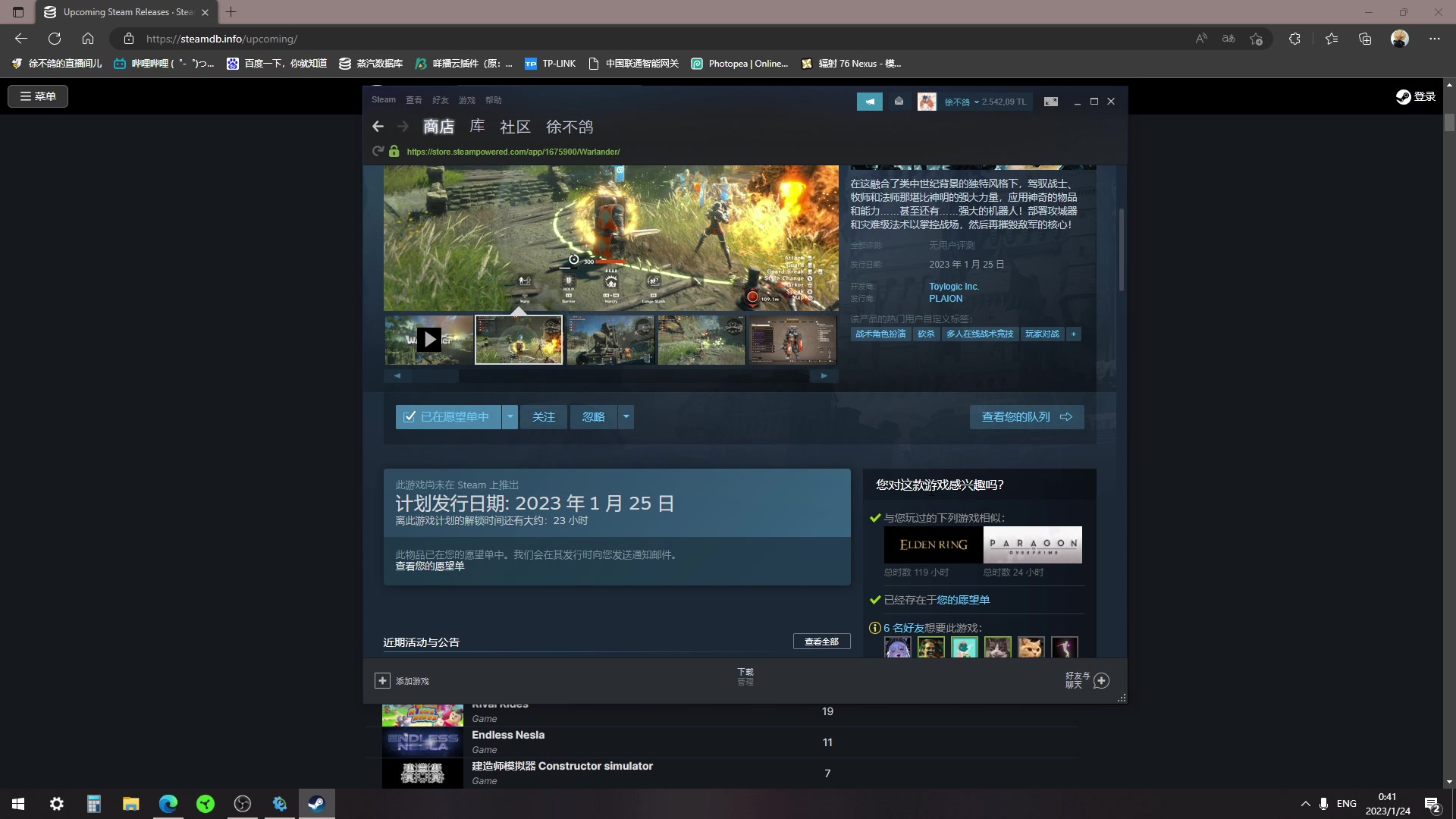Open the account dropdown showing 2.542,09 TL
Screen dimensions: 1456x819
(x=985, y=102)
